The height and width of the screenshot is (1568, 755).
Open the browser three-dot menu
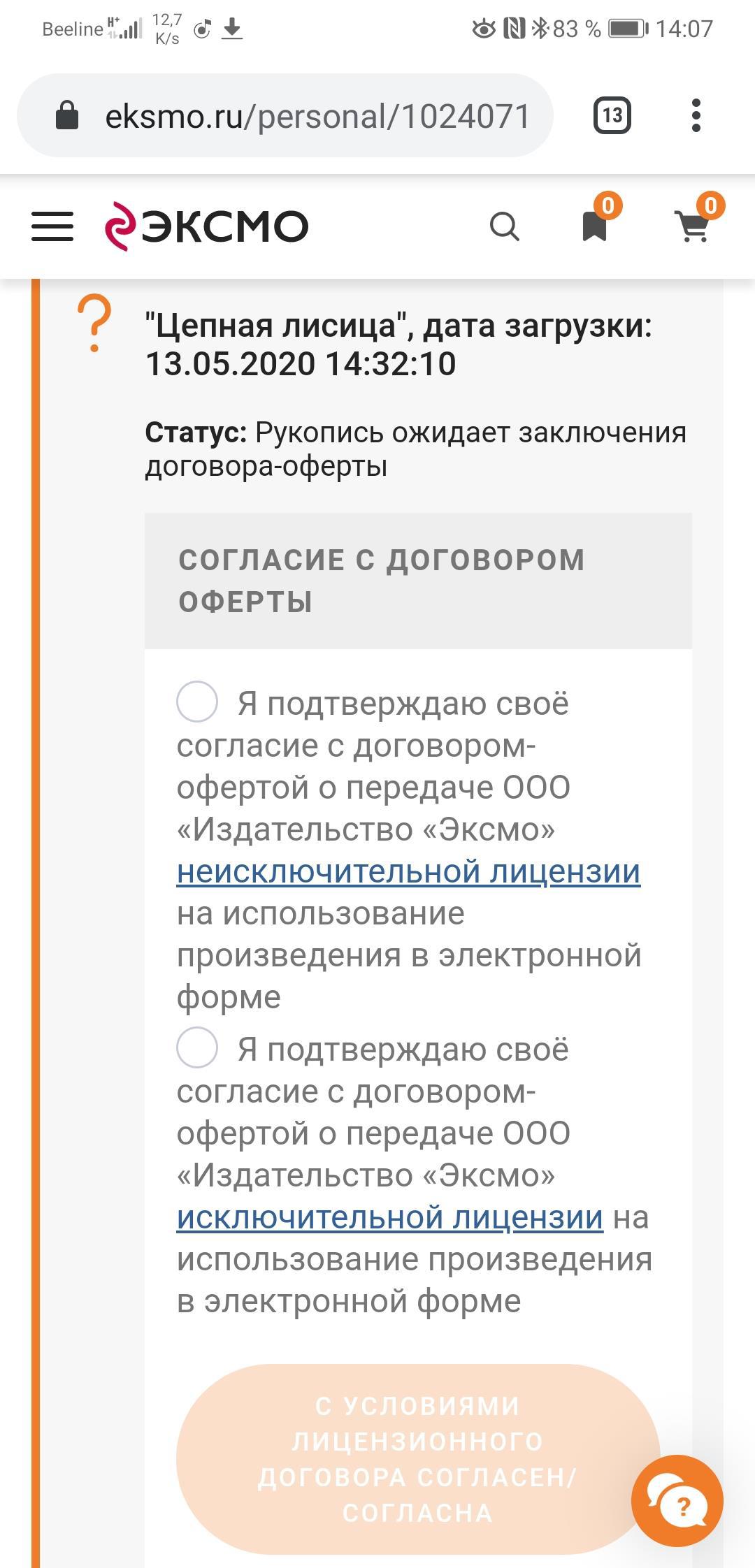coord(696,115)
